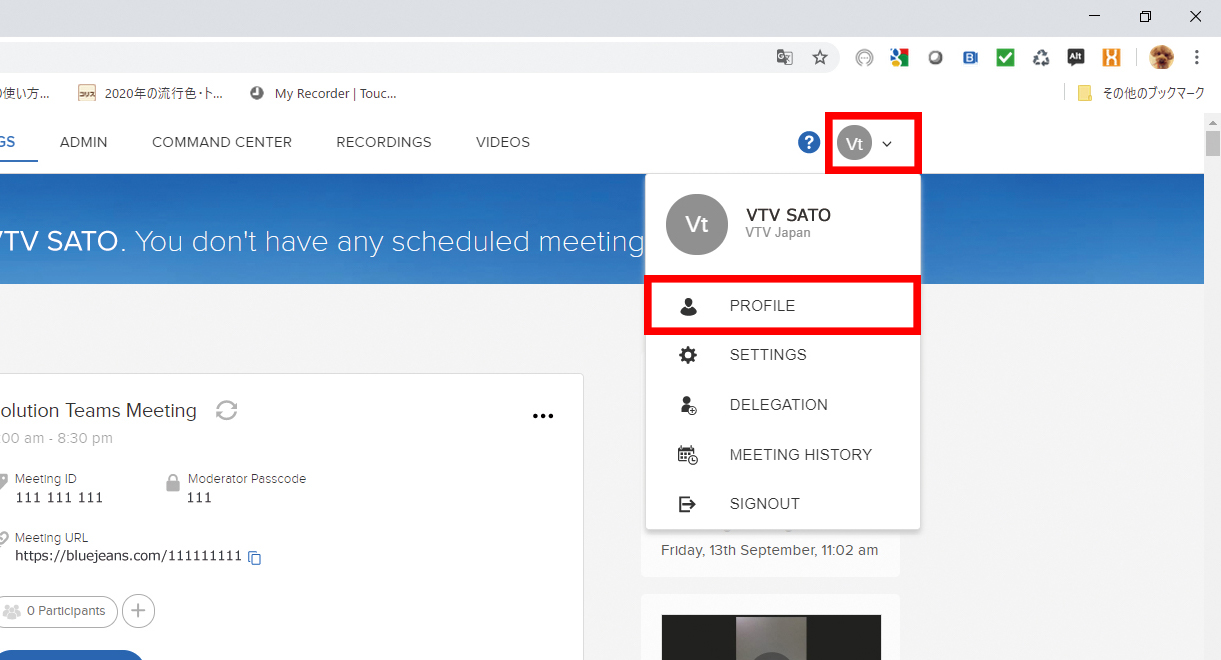Viewport: 1221px width, 660px height.
Task: Click the exit arrow icon beside SIGNOUT
Action: click(688, 504)
